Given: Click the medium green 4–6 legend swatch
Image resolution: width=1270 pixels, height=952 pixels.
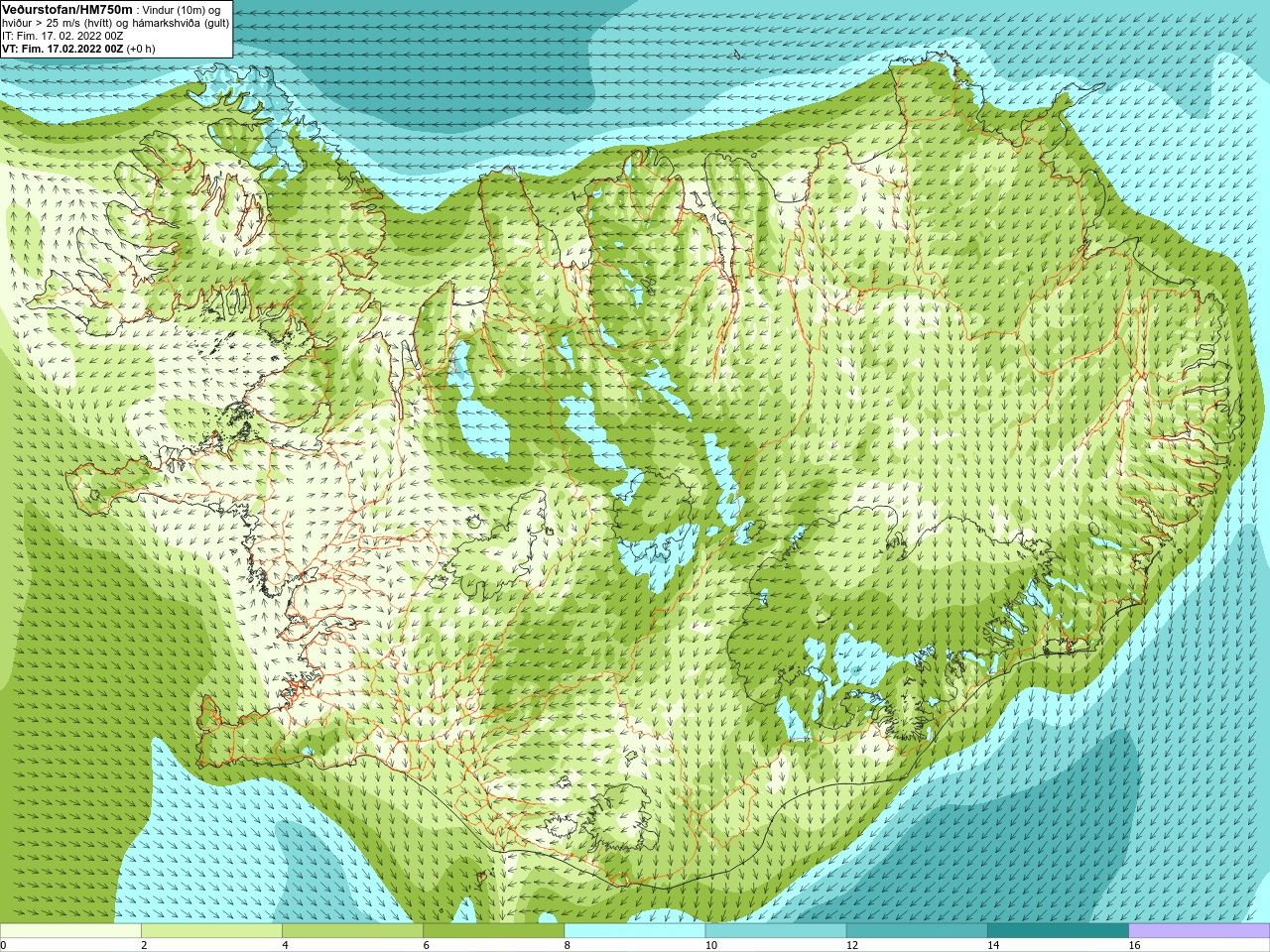Looking at the screenshot, I should (x=352, y=930).
